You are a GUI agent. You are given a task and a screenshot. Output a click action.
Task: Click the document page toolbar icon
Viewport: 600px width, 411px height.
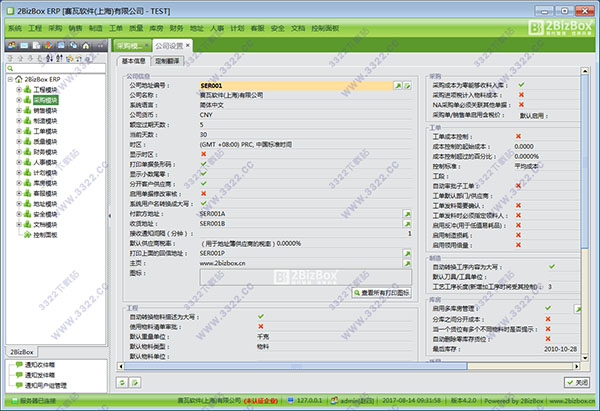pos(36,46)
